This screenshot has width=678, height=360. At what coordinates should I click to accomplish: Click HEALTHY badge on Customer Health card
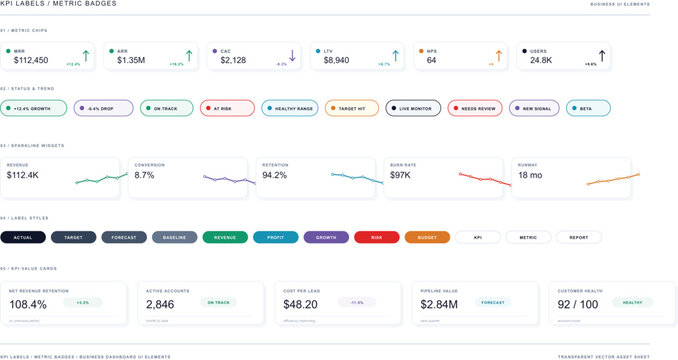point(633,302)
